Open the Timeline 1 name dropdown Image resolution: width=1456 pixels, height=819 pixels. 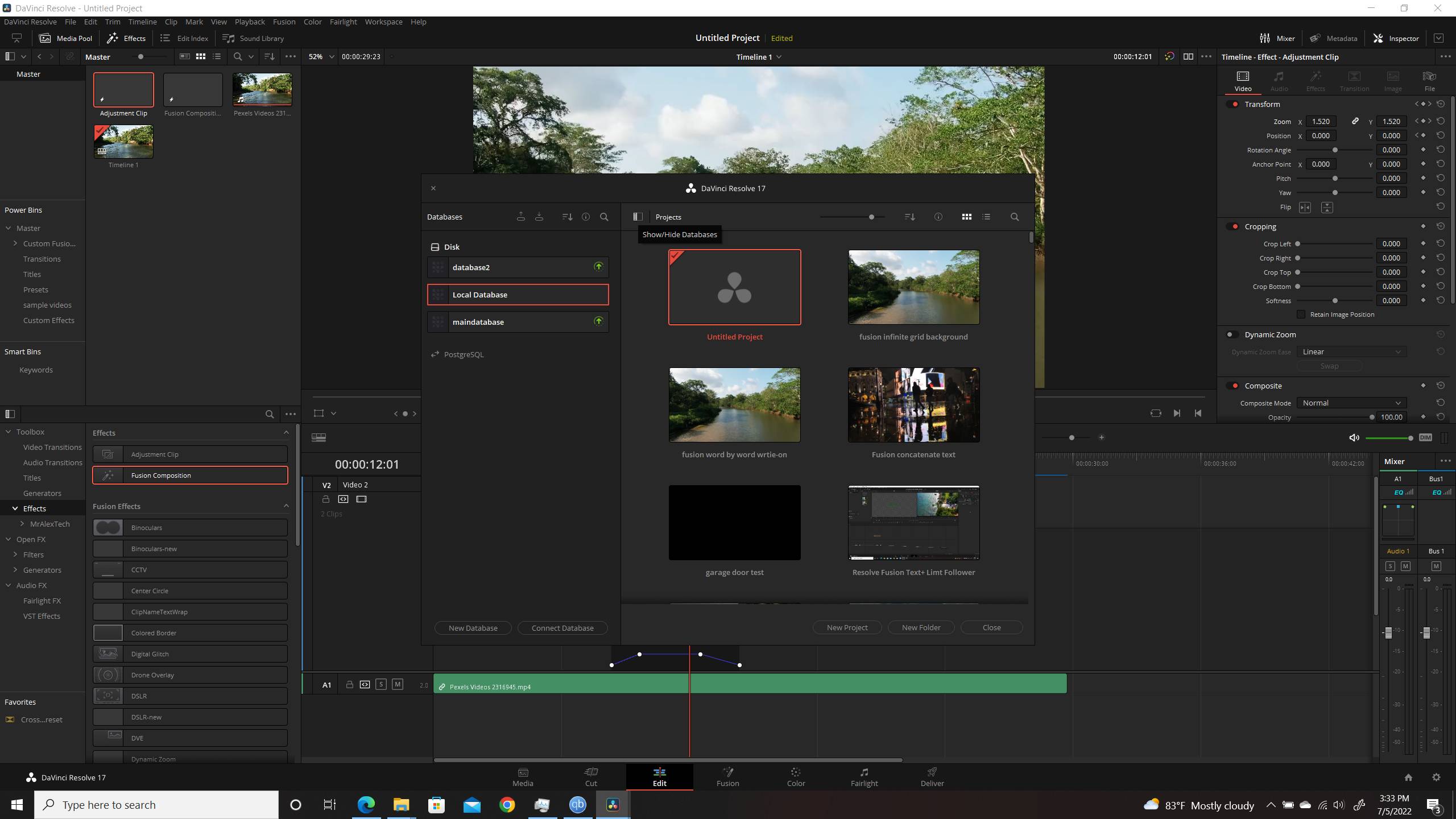[759, 56]
